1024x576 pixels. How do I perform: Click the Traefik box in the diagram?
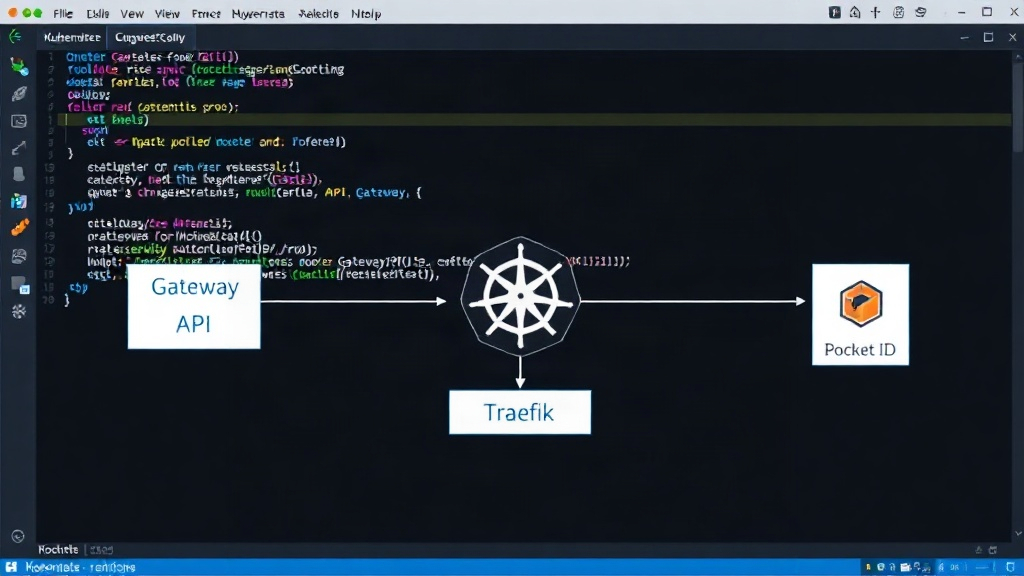tap(520, 412)
